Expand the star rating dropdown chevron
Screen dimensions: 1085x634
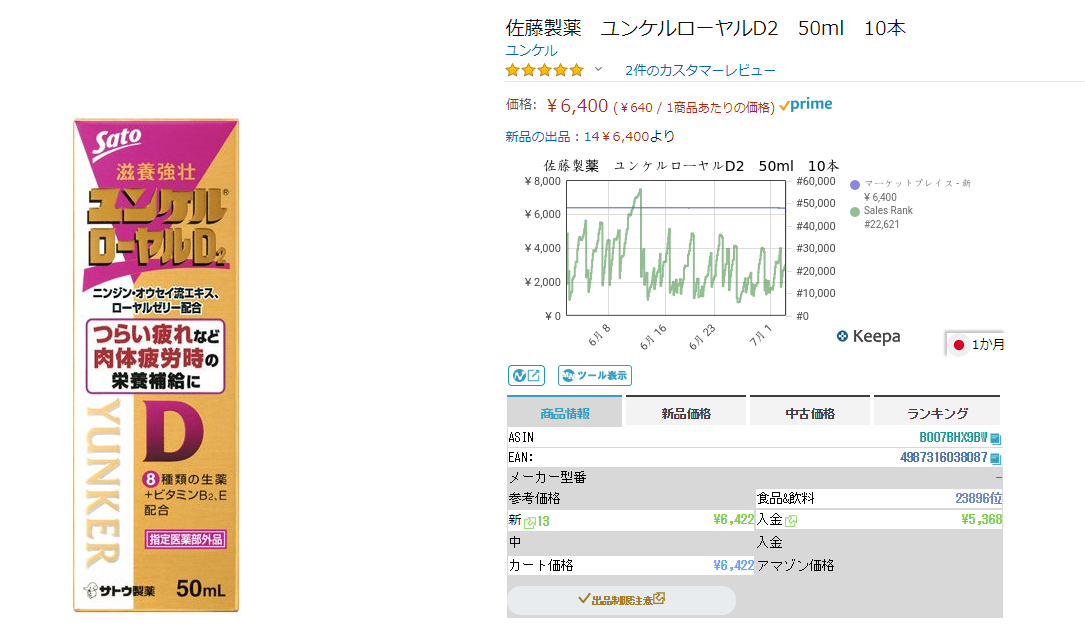(599, 70)
